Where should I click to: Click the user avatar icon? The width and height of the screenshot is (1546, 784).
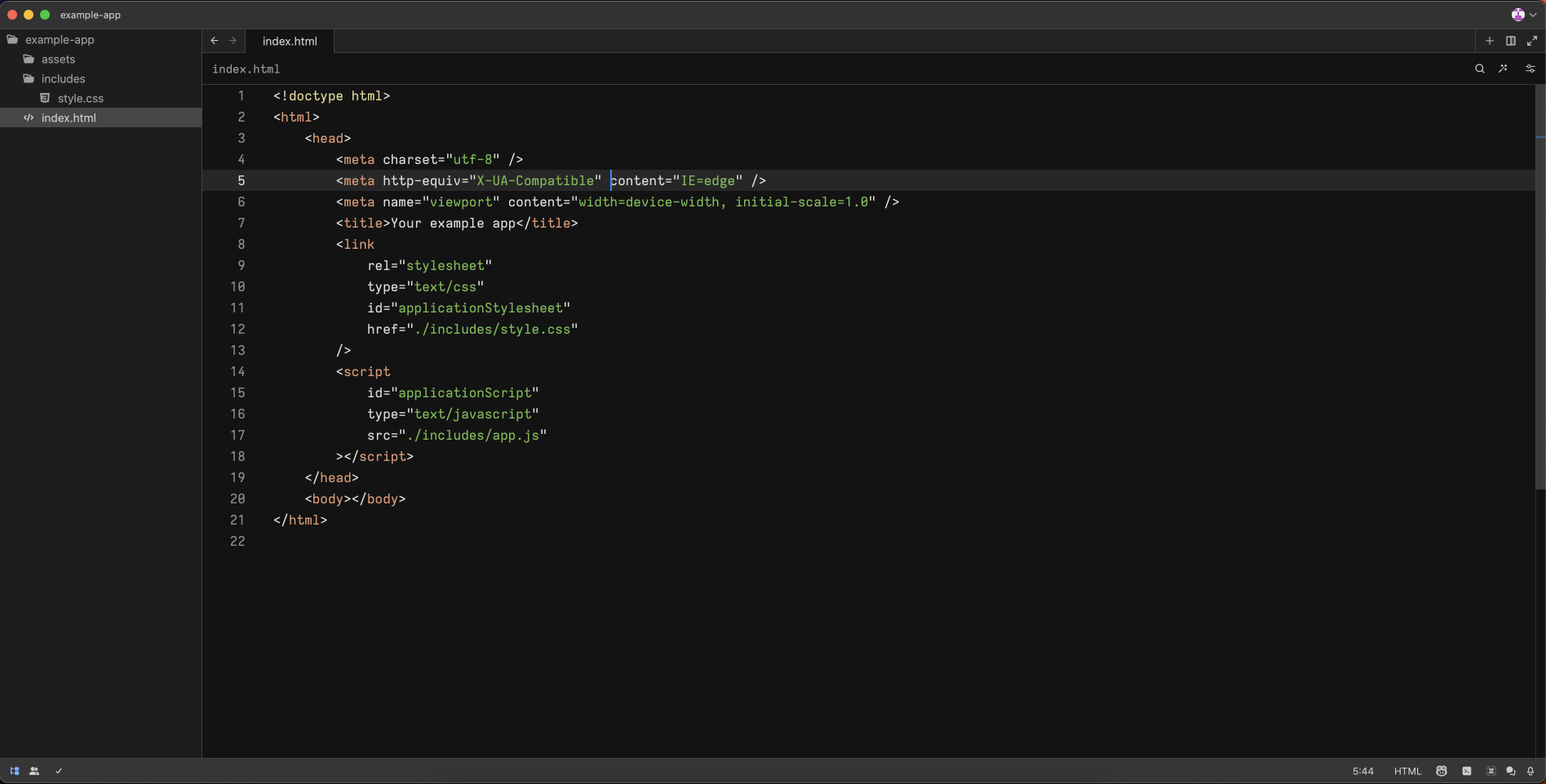[x=1517, y=15]
